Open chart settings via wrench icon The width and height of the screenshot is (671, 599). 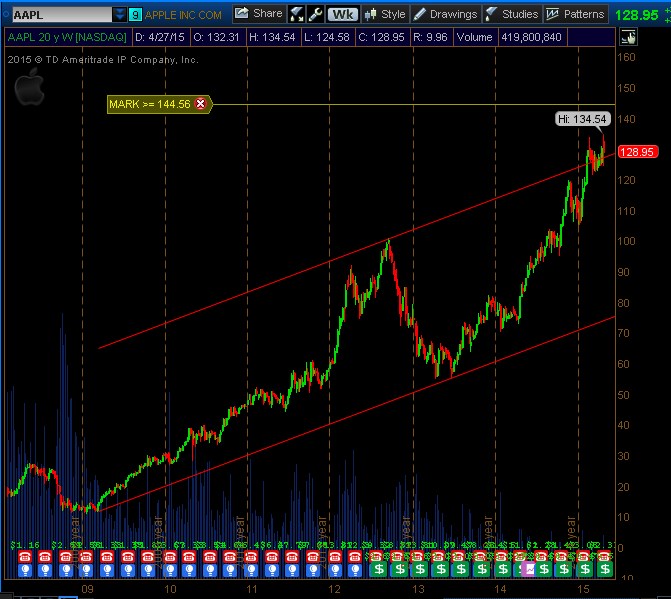pos(315,14)
